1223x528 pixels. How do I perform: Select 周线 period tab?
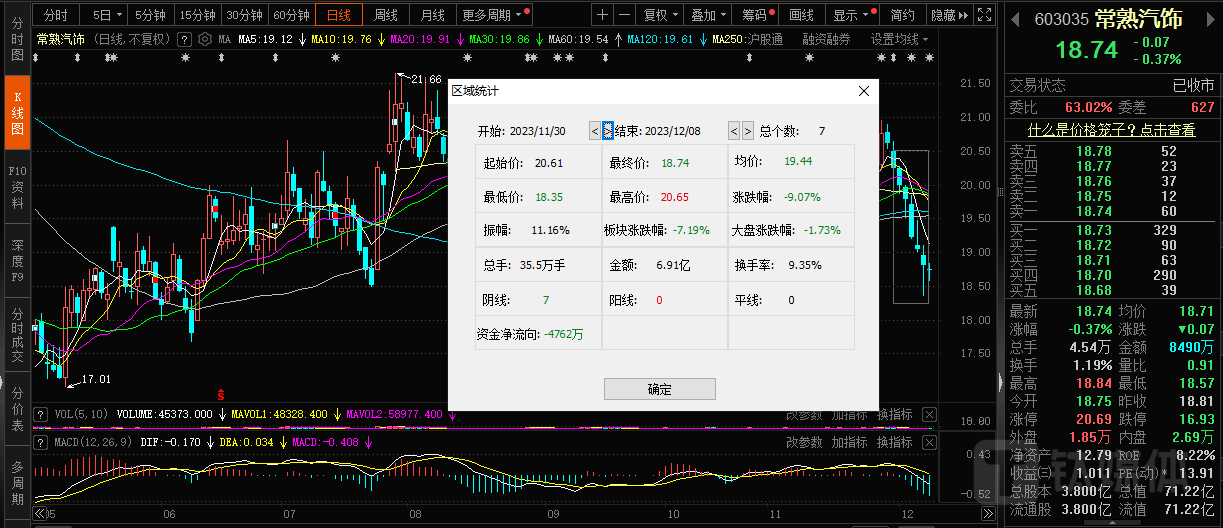[386, 15]
